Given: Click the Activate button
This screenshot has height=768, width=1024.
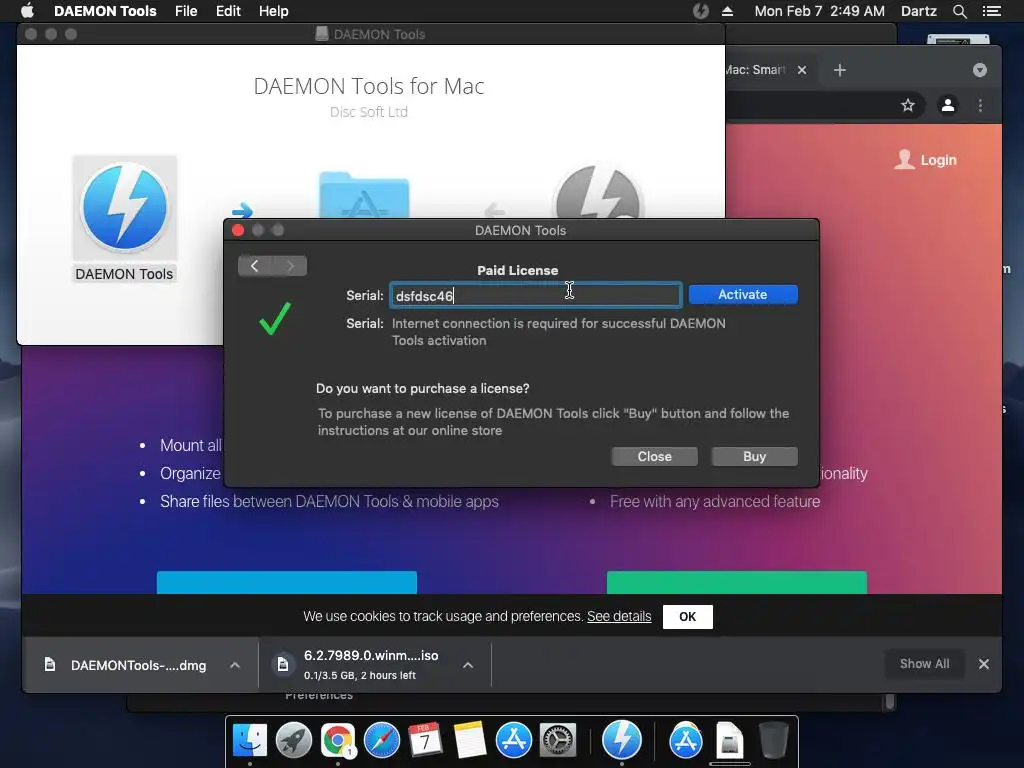Looking at the screenshot, I should (743, 295).
